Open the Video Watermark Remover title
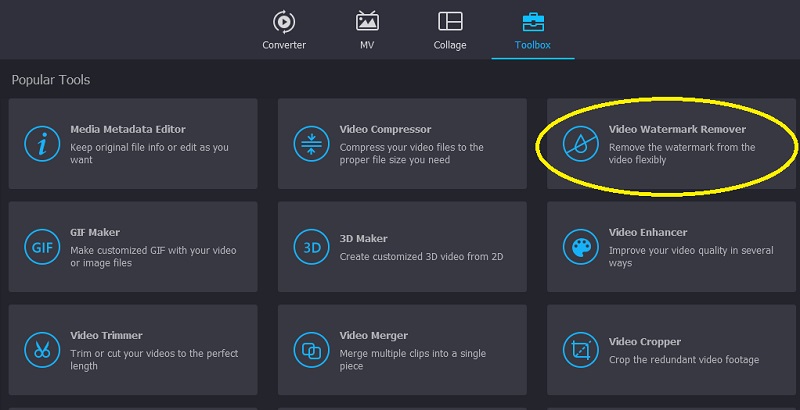The width and height of the screenshot is (800, 410). (677, 130)
